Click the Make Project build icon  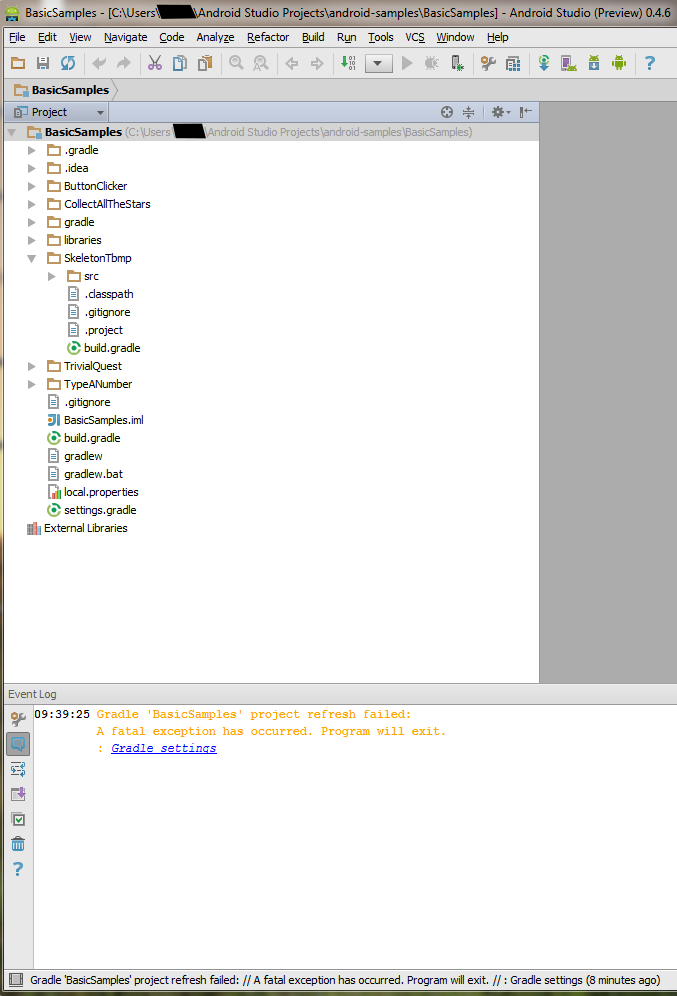tap(348, 63)
